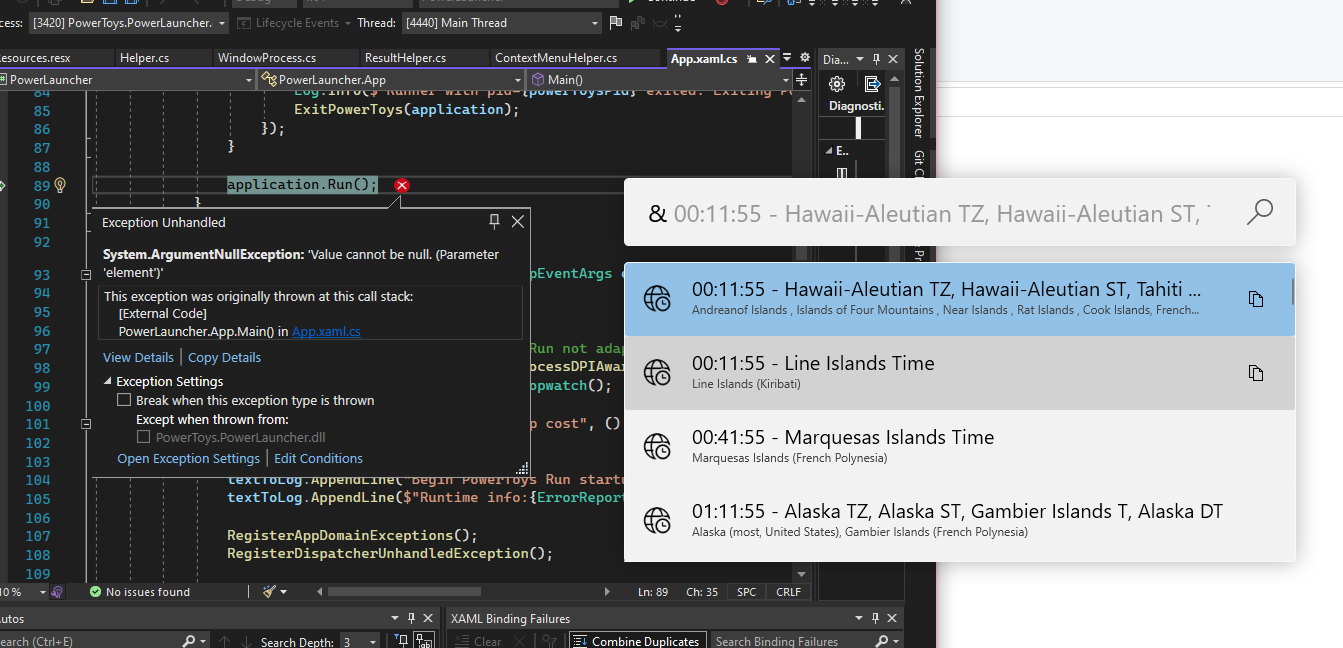This screenshot has height=648, width=1343.
Task: Copy the Hawaii-Aleutian TZ result time
Action: click(1256, 299)
